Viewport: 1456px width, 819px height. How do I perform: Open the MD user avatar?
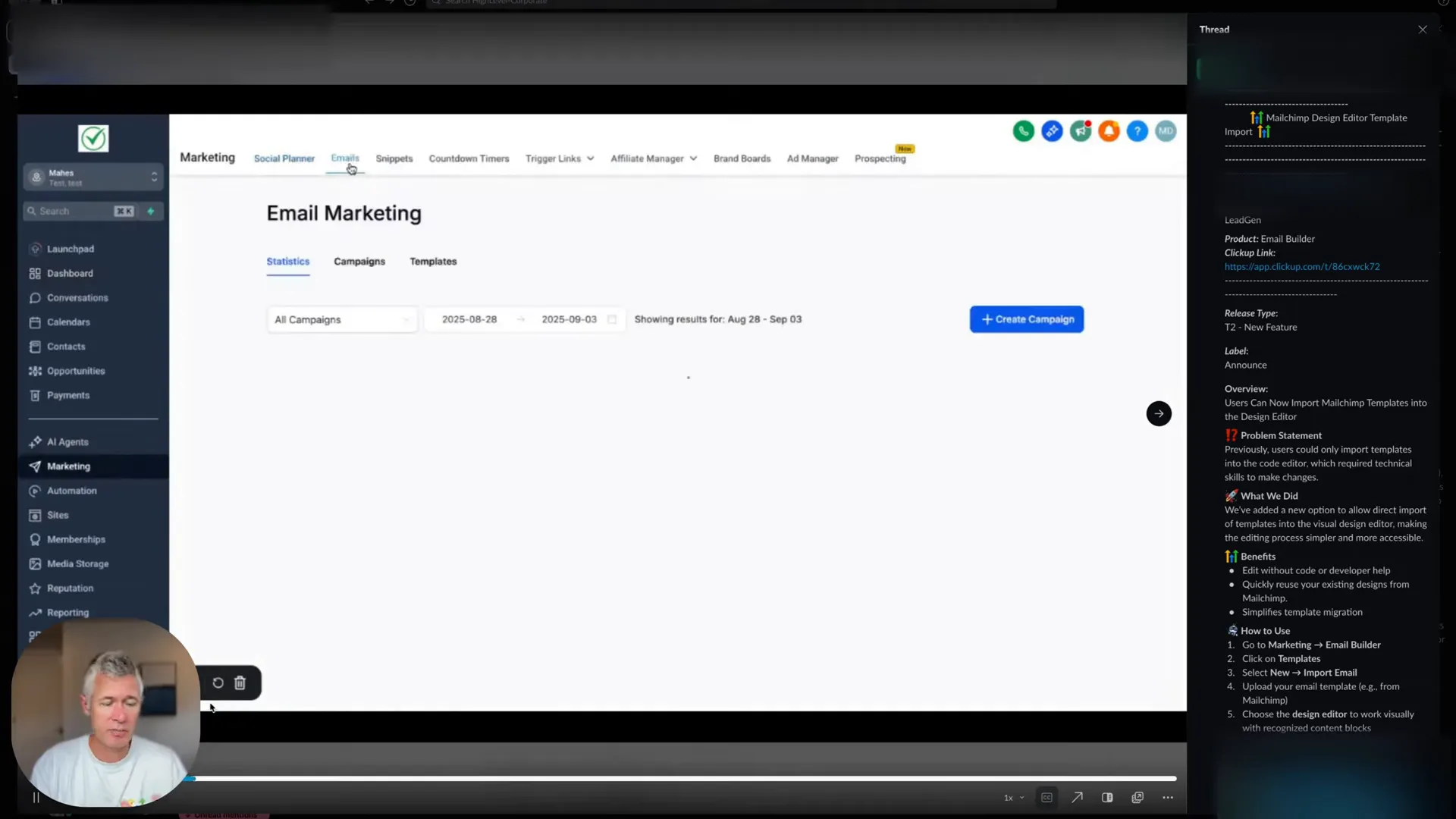[x=1166, y=131]
